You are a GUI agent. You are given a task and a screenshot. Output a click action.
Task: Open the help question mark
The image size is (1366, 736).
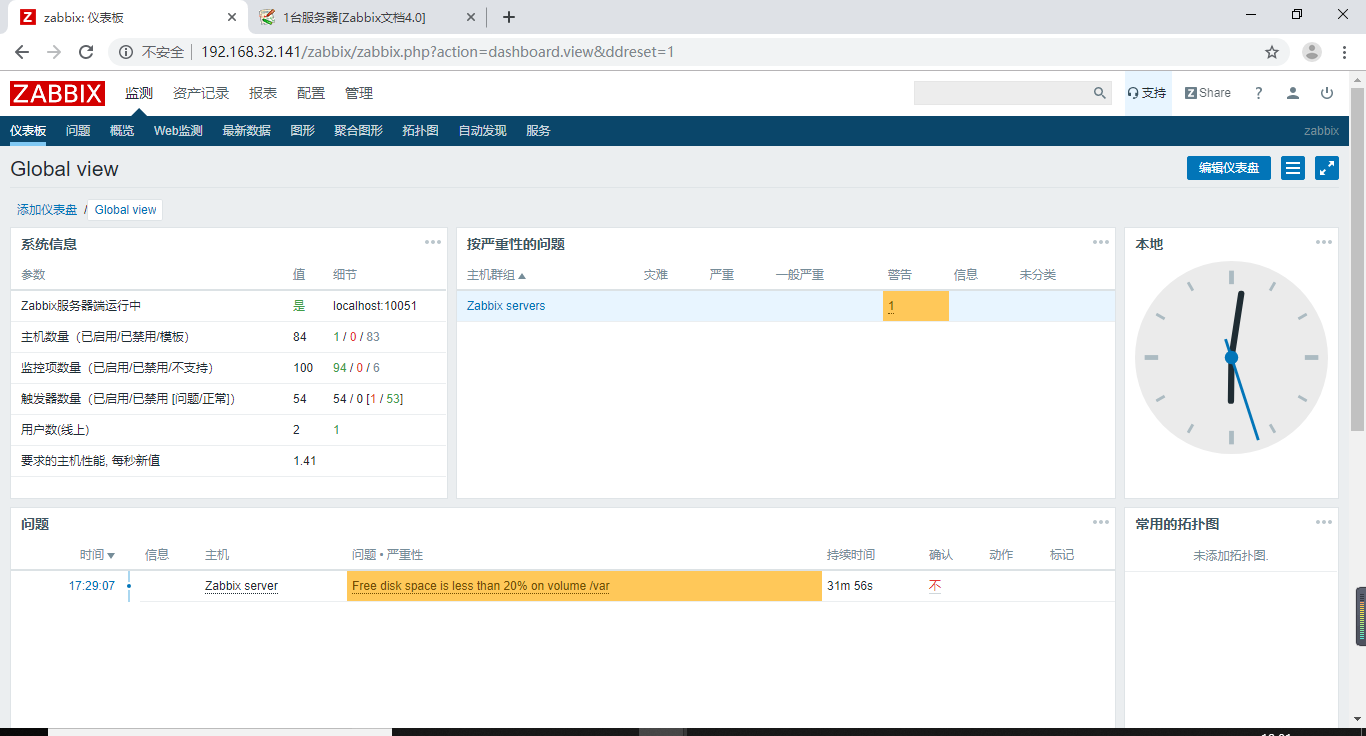pos(1259,93)
